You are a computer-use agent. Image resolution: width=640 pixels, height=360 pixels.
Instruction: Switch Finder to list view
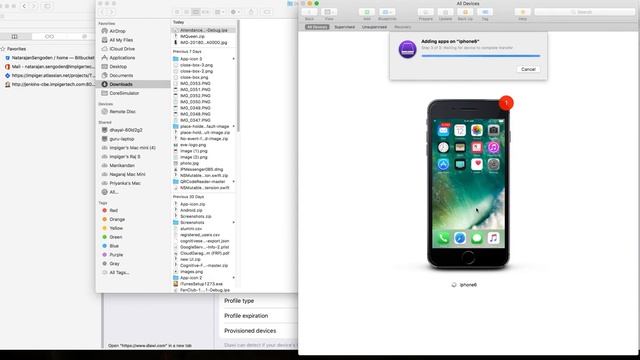187,12
